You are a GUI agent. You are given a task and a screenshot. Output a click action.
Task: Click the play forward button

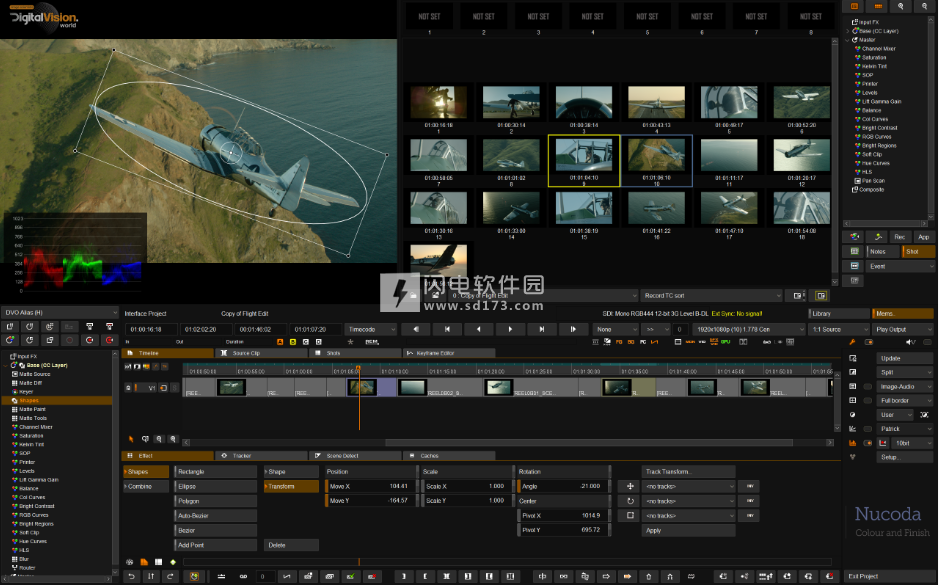point(510,329)
